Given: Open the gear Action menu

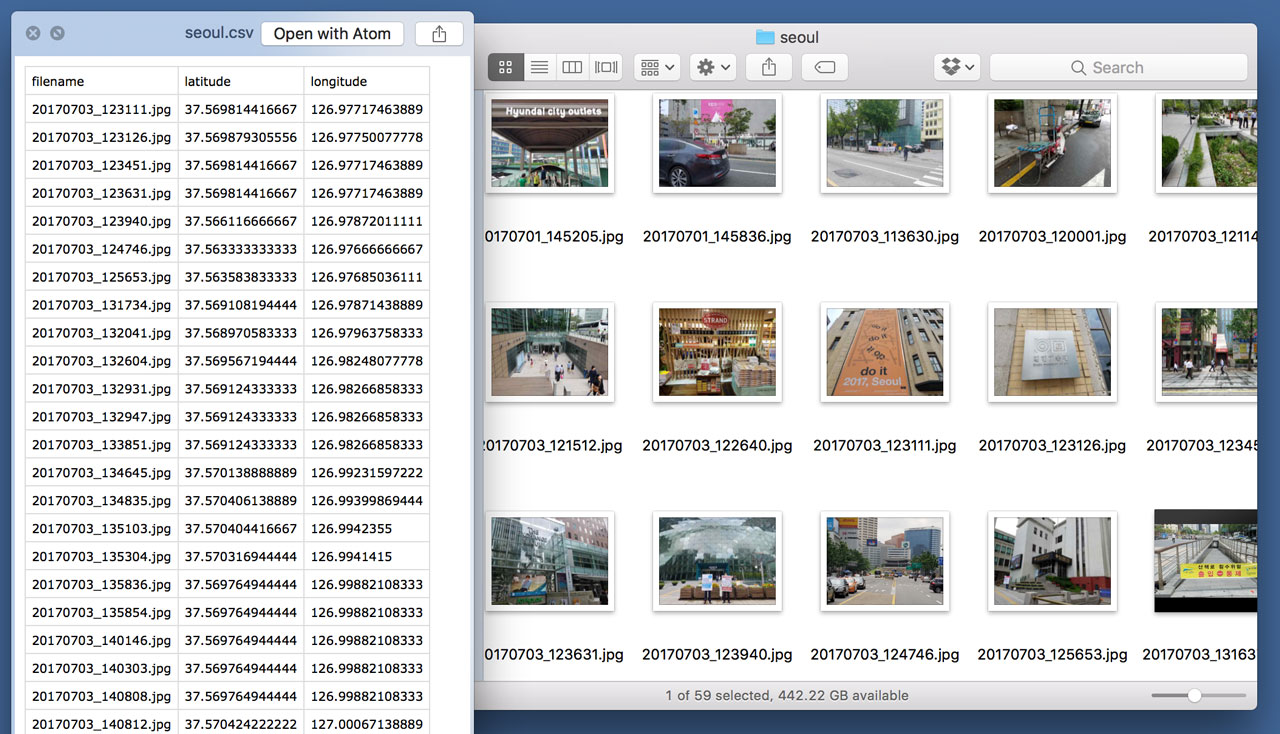Looking at the screenshot, I should [x=714, y=67].
